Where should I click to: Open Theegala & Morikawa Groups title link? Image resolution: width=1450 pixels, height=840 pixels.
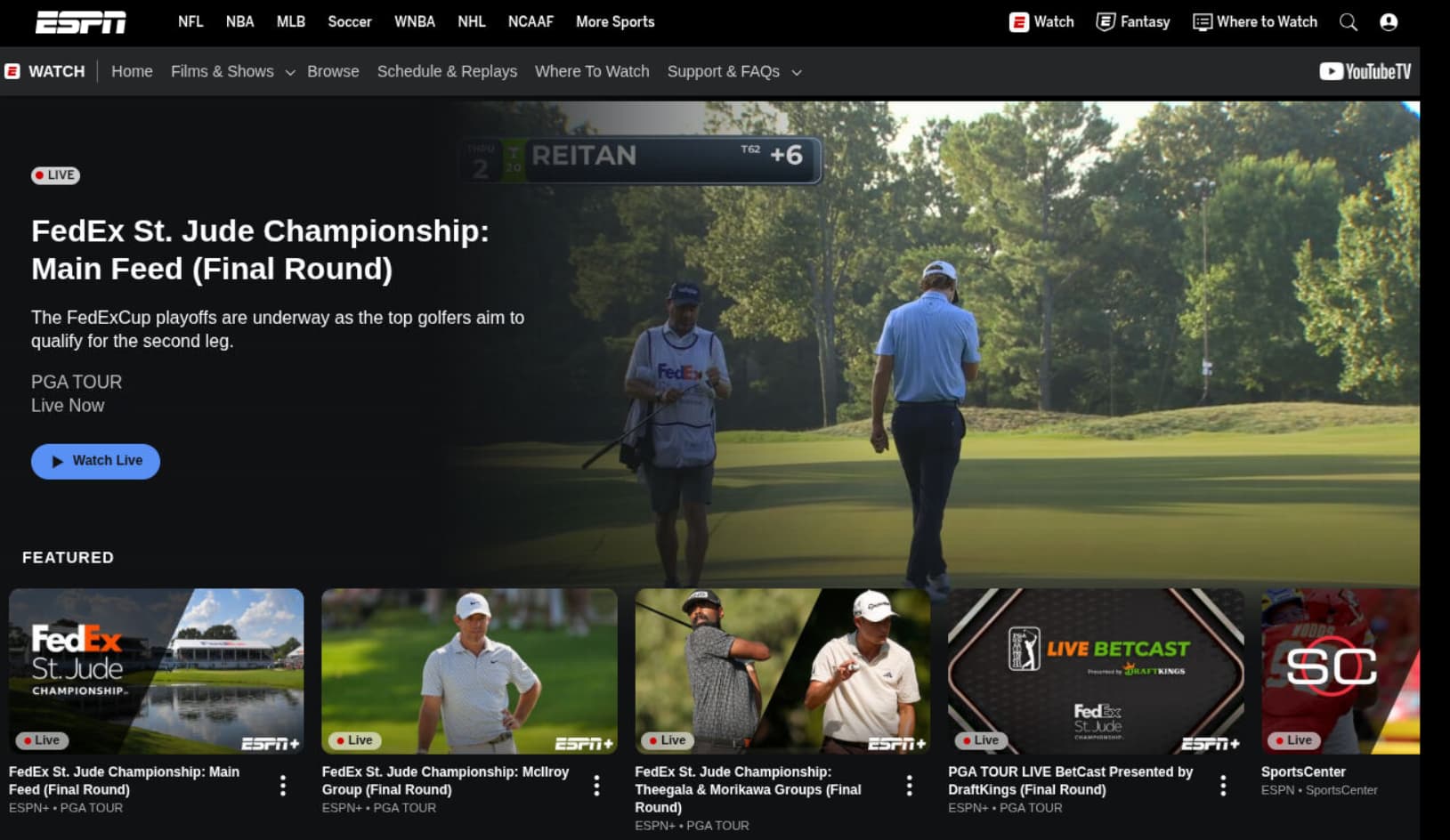748,789
